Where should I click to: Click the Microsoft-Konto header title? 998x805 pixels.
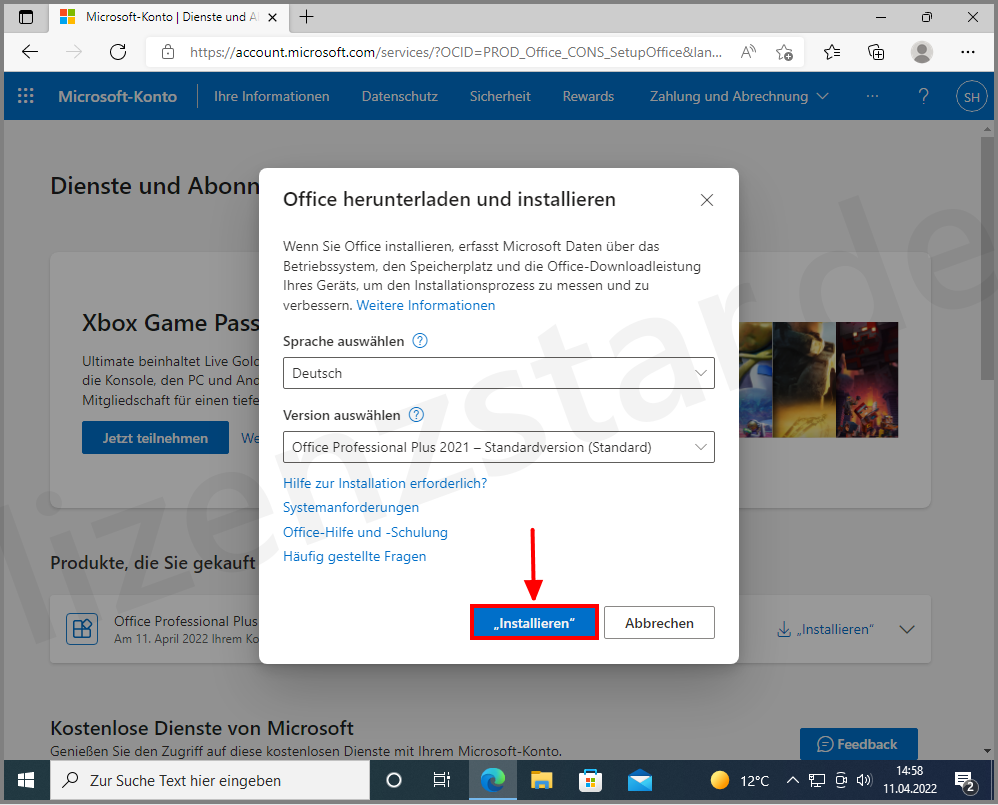click(x=118, y=96)
